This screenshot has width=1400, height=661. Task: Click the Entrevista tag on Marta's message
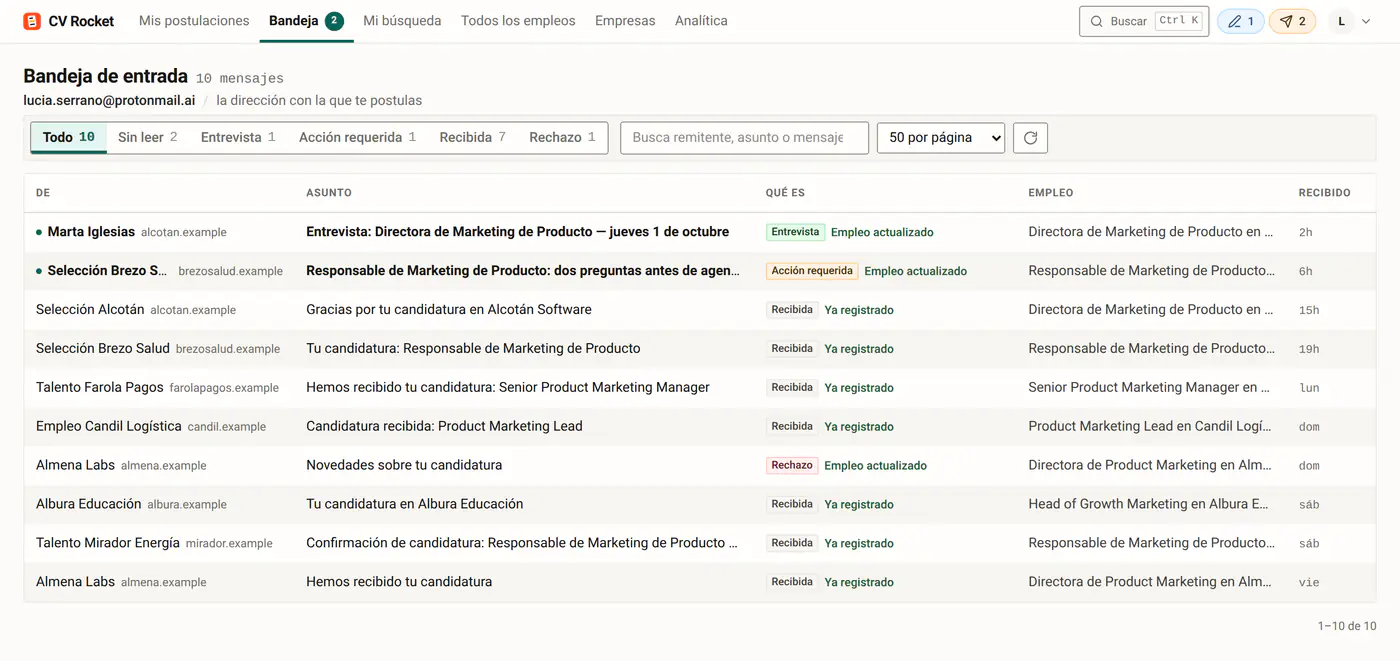point(795,232)
